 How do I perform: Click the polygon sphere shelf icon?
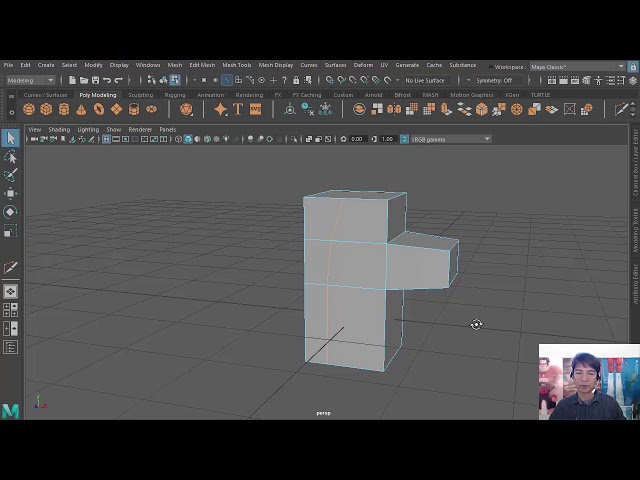point(29,109)
